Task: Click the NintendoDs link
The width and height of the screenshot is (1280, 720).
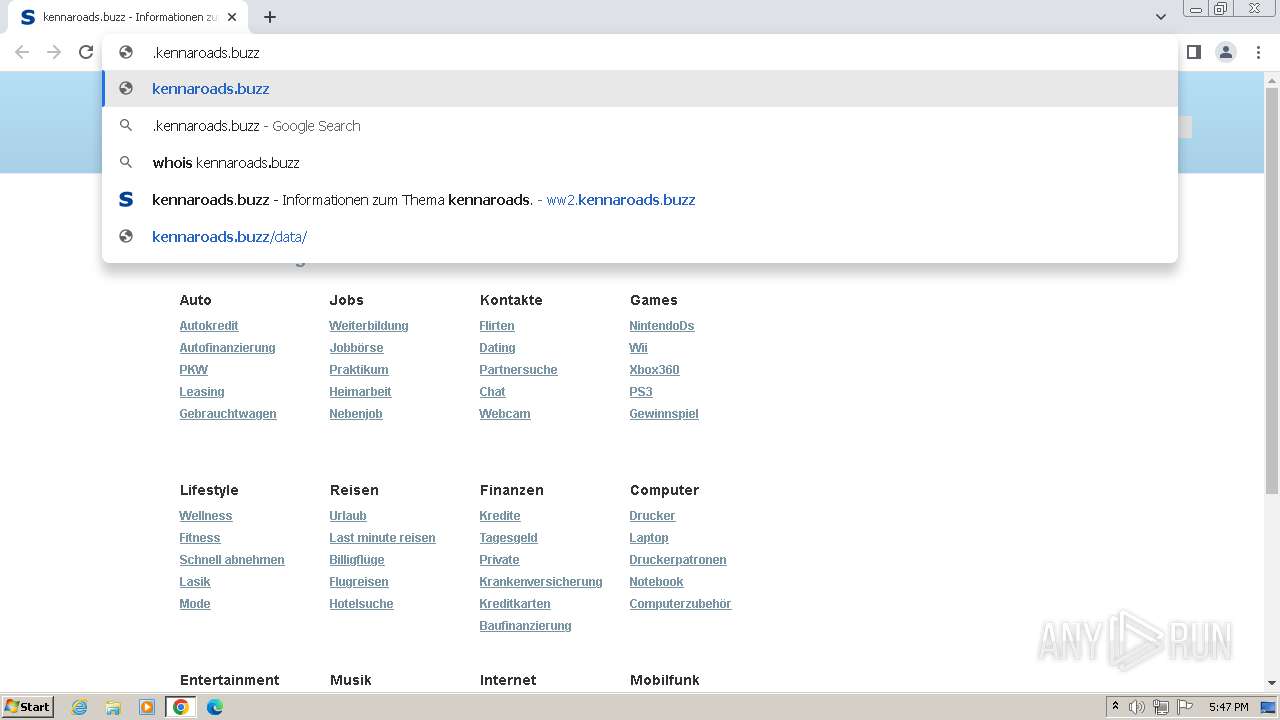Action: click(x=661, y=326)
